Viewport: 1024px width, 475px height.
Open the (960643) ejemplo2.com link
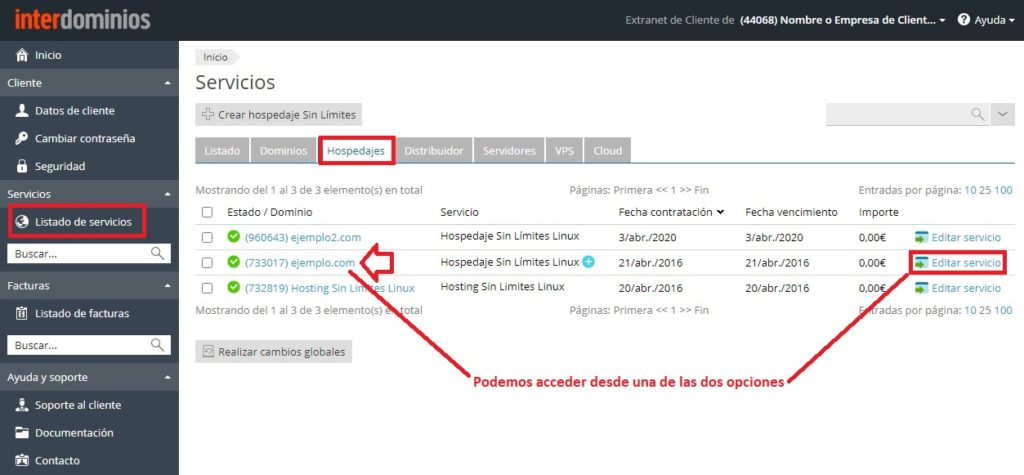tap(303, 238)
